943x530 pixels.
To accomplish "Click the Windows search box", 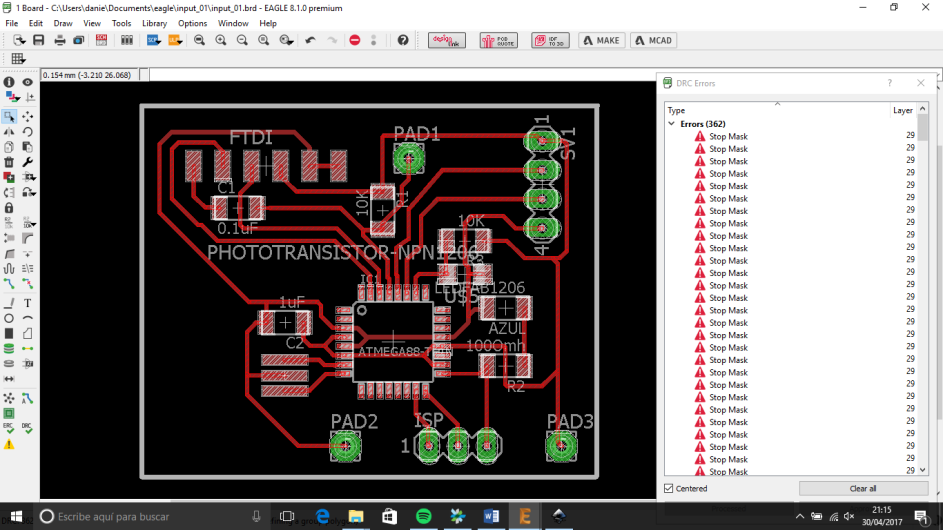I will (150, 516).
